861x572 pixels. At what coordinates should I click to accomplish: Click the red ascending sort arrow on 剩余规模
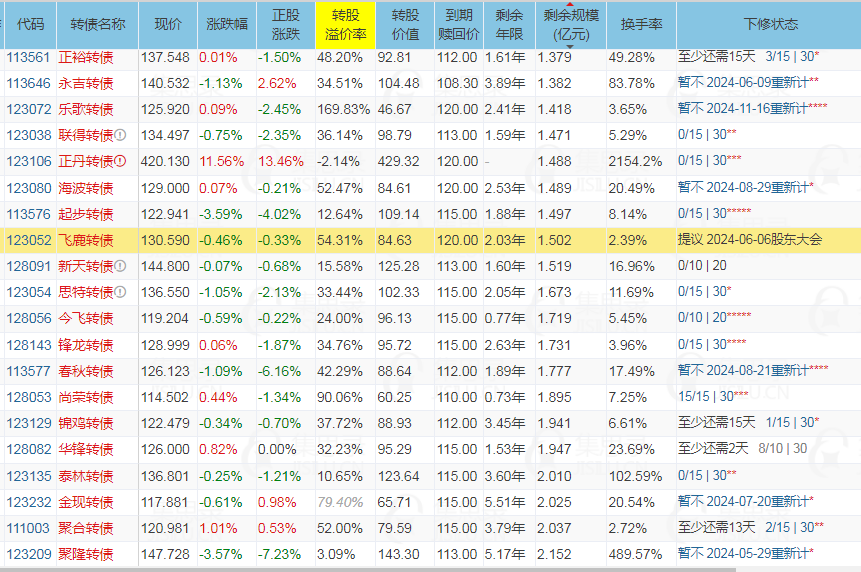pyautogui.click(x=570, y=4)
